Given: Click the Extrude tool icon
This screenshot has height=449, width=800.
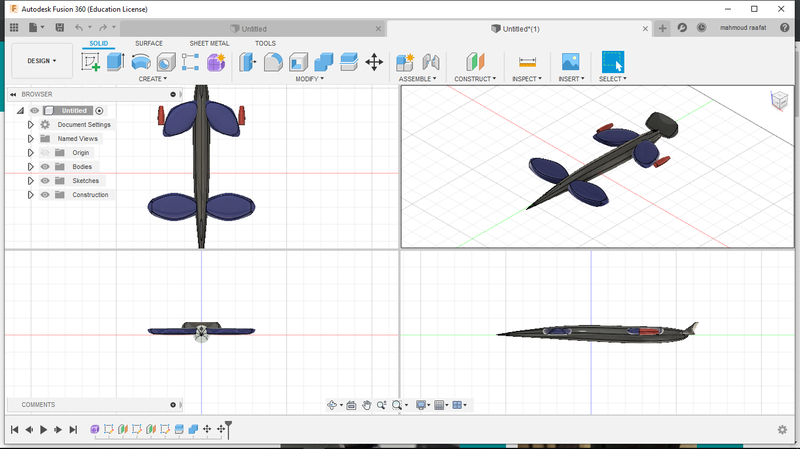Looking at the screenshot, I should (115, 62).
